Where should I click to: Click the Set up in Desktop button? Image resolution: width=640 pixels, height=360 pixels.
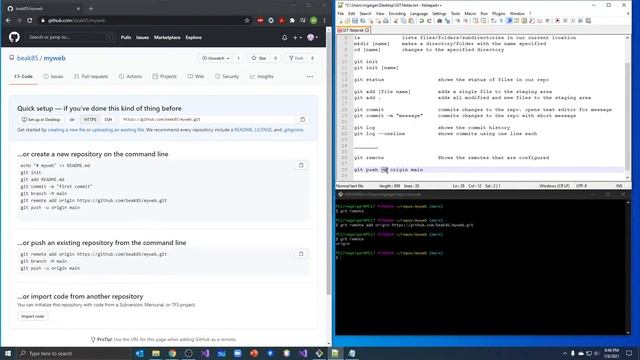[40, 120]
